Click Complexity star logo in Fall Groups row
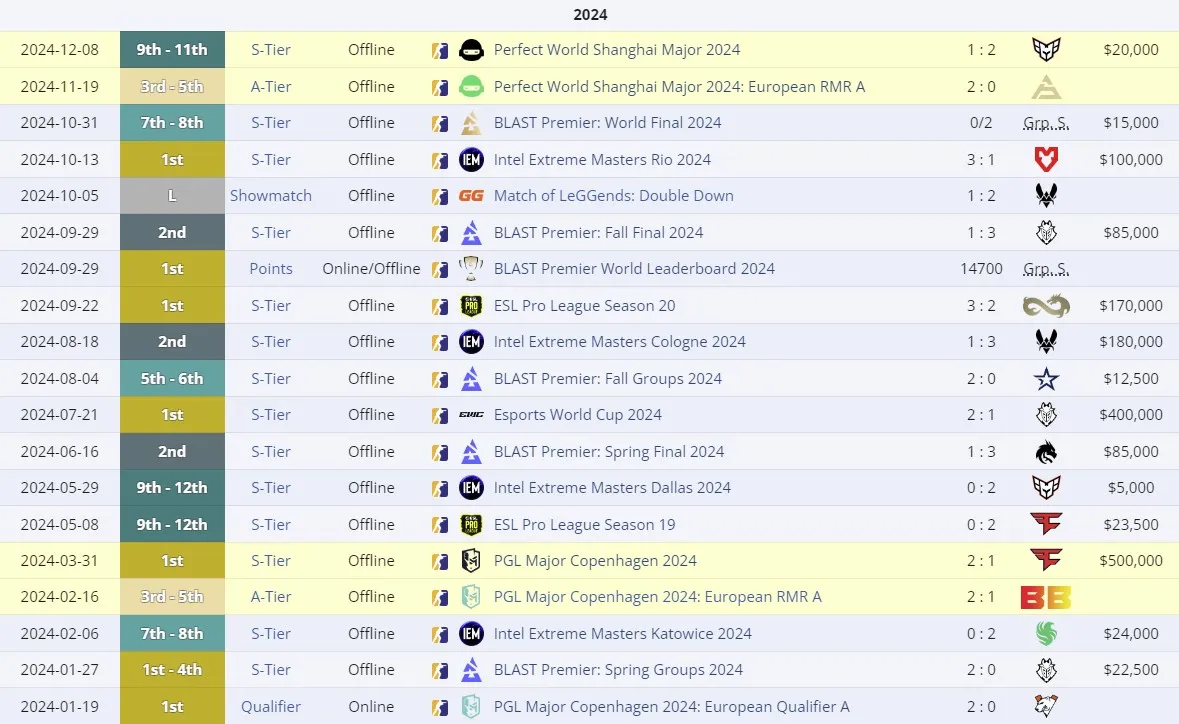Viewport: 1179px width, 724px height. (1046, 379)
